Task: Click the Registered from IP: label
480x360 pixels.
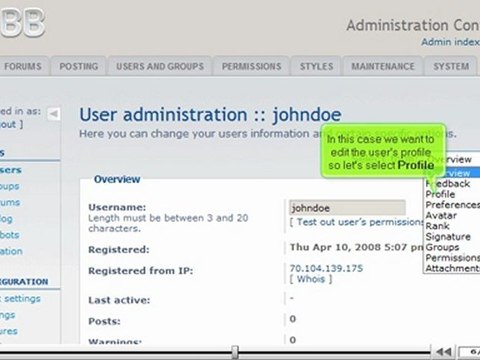Action: click(141, 271)
